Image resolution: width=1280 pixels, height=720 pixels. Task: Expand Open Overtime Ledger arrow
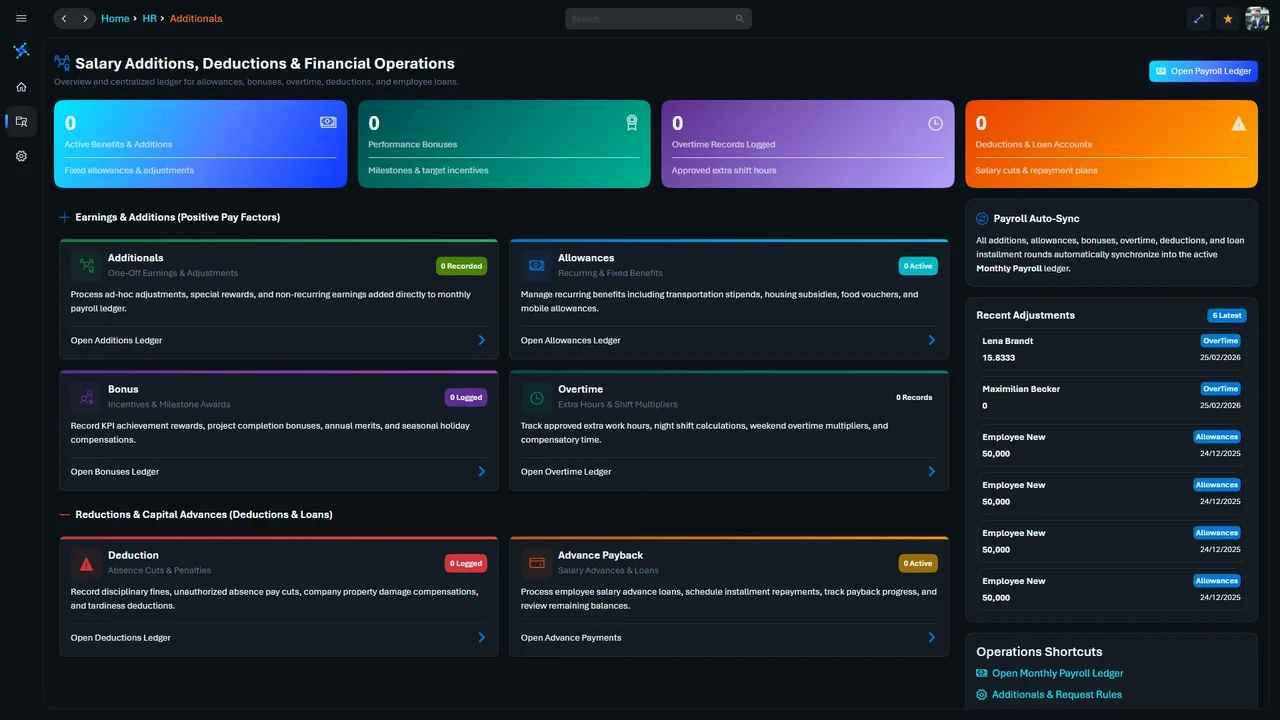932,471
